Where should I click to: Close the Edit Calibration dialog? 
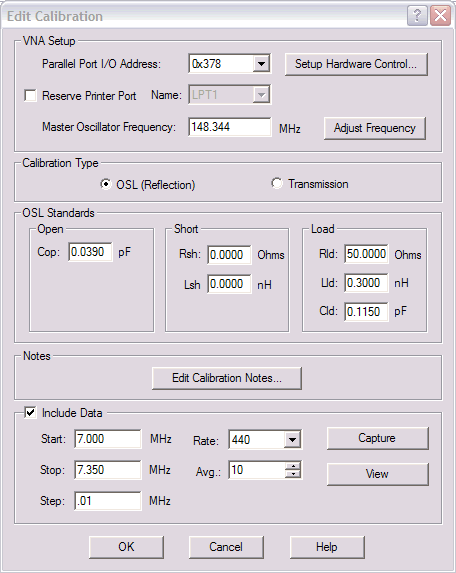(440, 16)
